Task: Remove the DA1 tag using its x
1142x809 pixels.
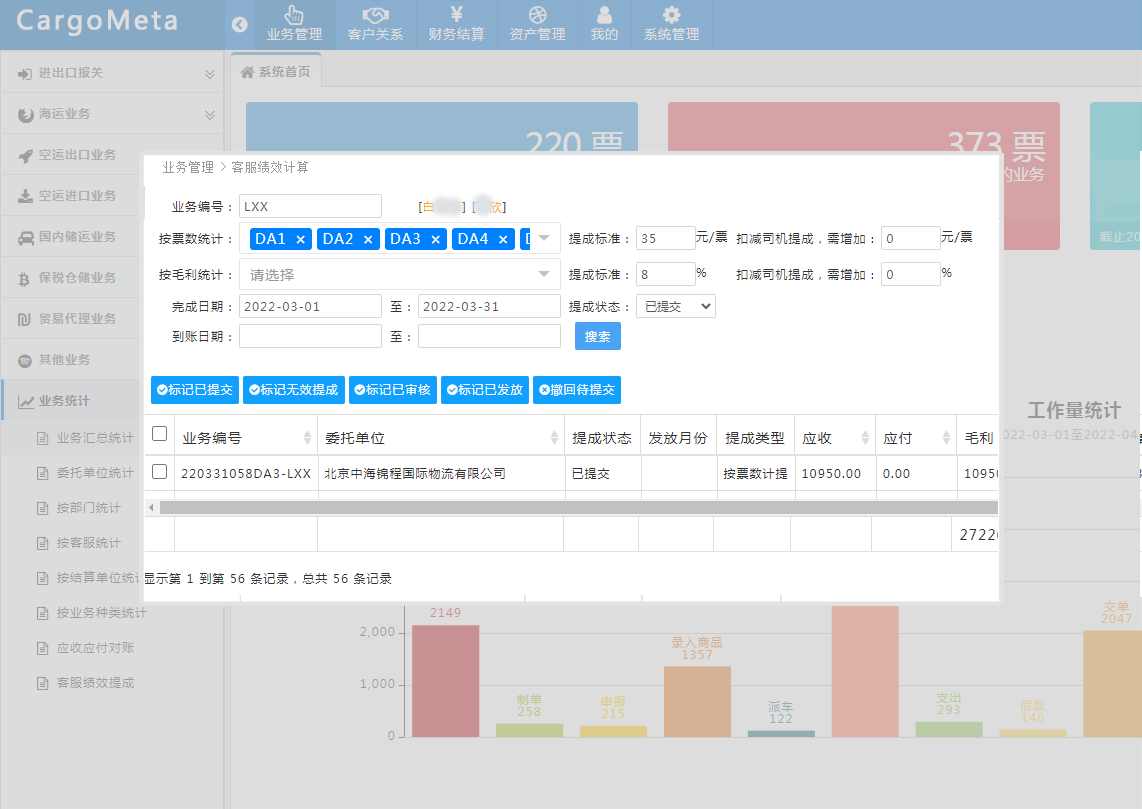Action: pos(300,239)
